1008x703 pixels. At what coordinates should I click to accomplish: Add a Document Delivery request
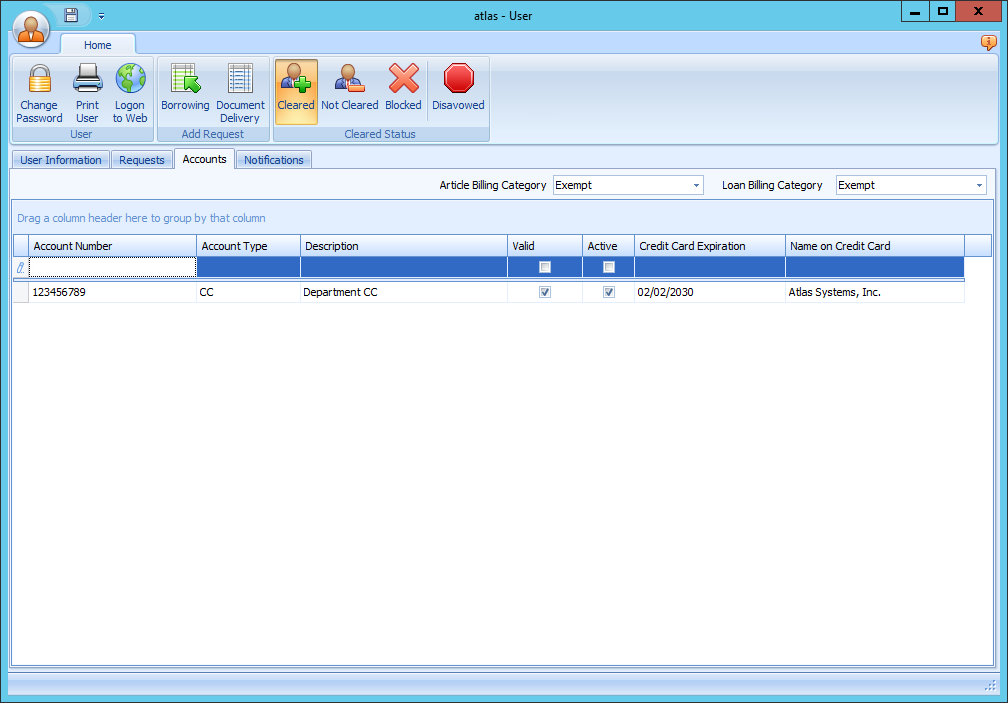pyautogui.click(x=240, y=92)
